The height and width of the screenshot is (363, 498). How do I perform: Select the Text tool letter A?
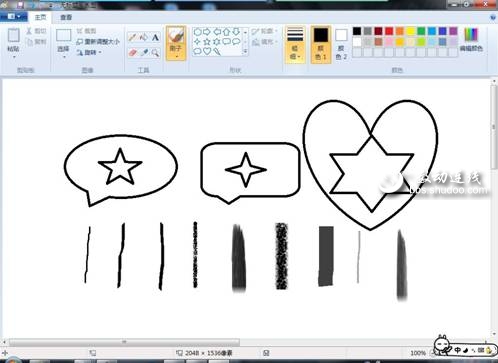[155, 37]
